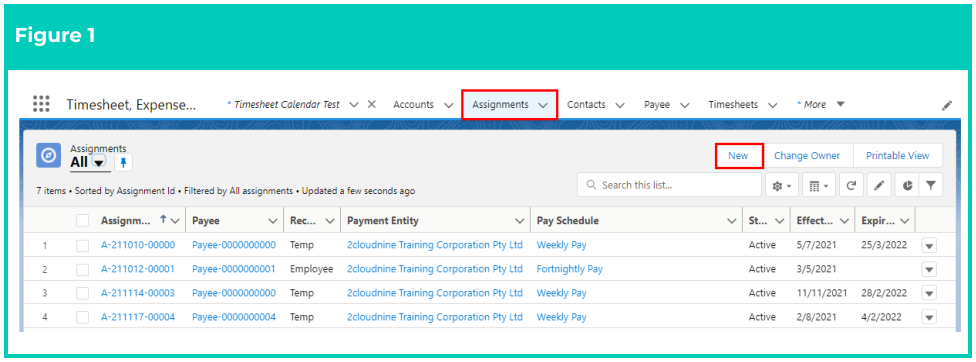Open assignment A-211010-00000

(x=138, y=245)
